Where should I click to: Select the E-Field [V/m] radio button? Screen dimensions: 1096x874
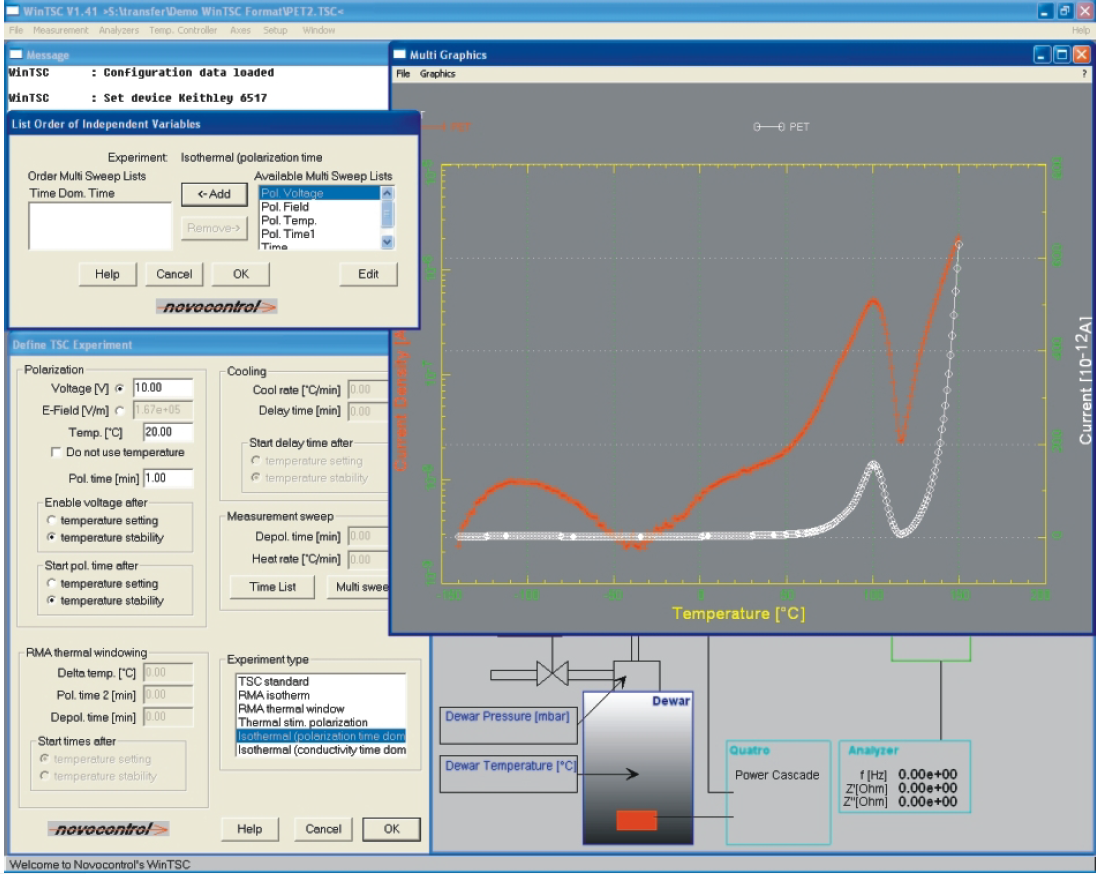pyautogui.click(x=120, y=409)
